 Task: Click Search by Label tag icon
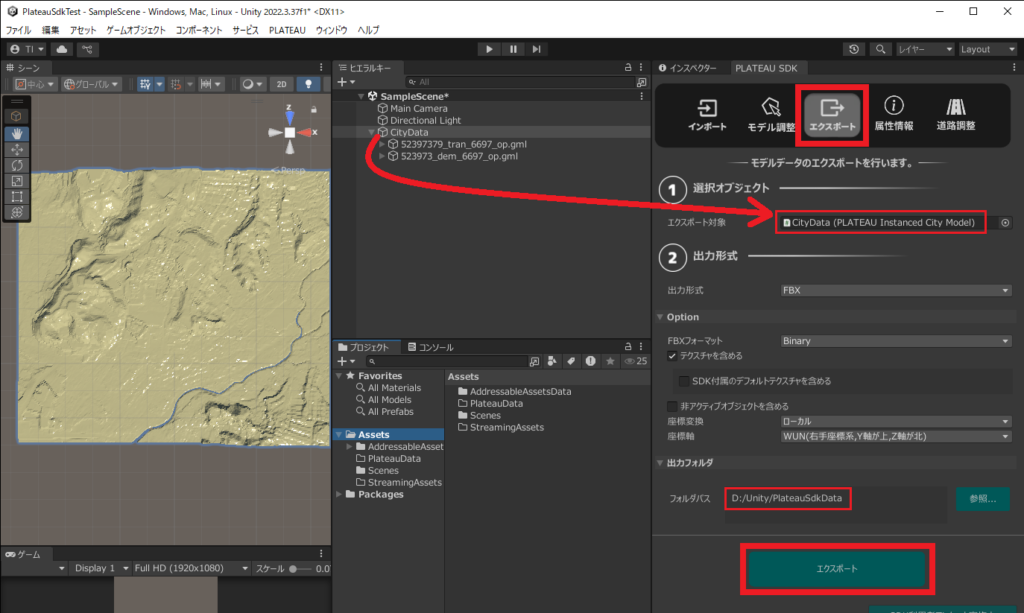571,361
